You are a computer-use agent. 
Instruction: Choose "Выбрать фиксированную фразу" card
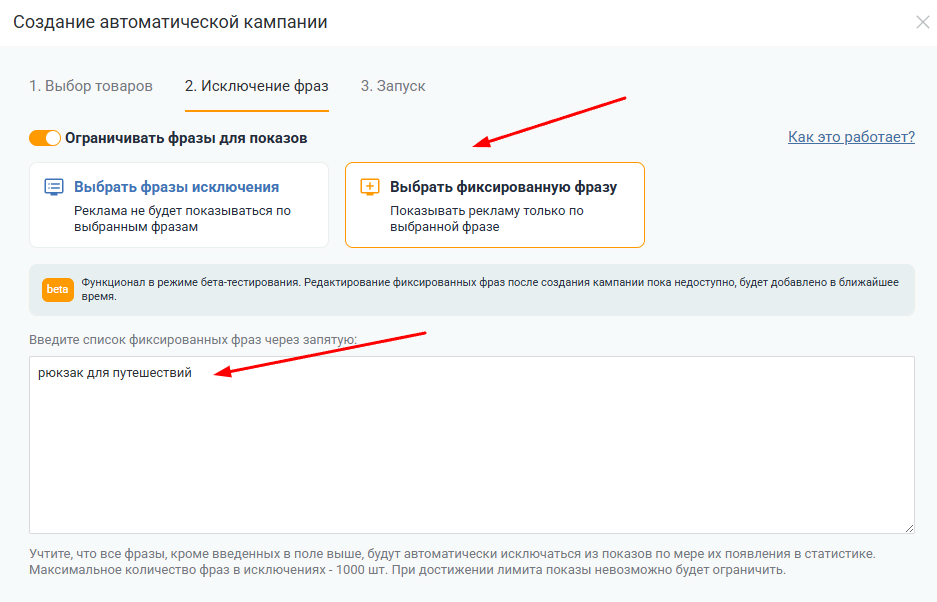pyautogui.click(x=495, y=205)
